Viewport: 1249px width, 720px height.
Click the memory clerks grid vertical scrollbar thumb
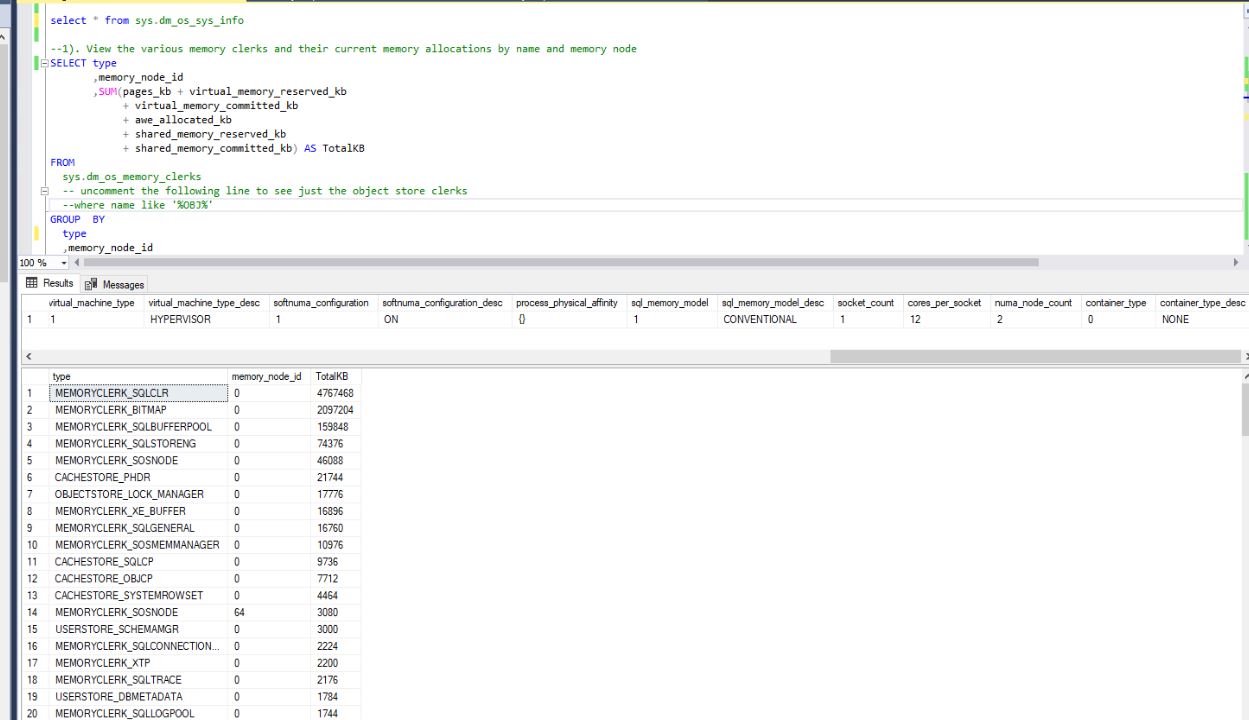point(1244,408)
